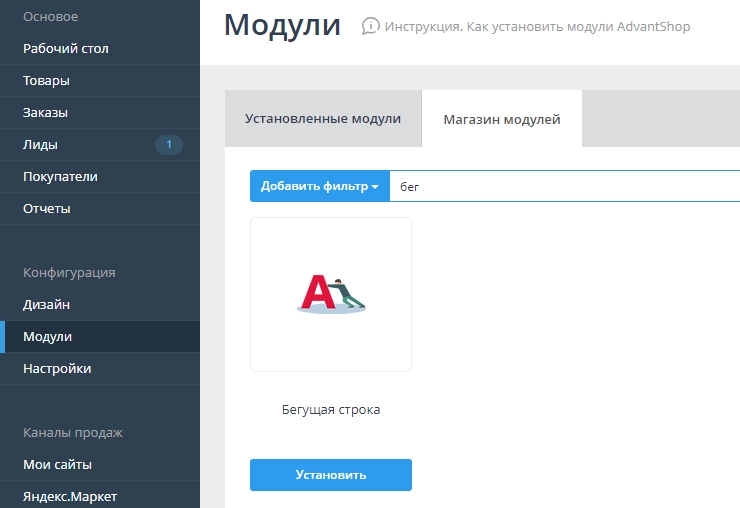Open the Покупатели sidebar item
Screen dimensions: 740x508
click(x=60, y=177)
